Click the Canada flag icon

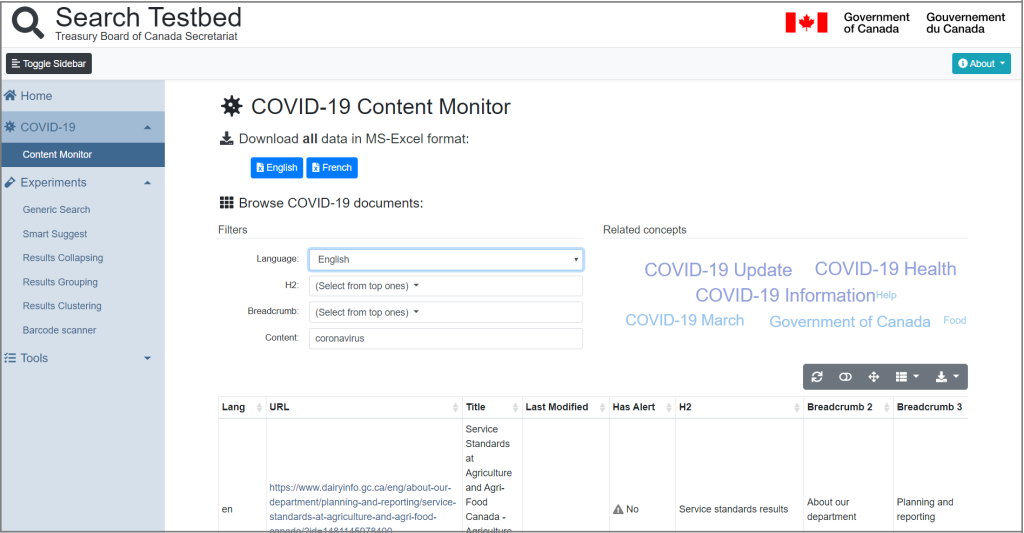807,23
